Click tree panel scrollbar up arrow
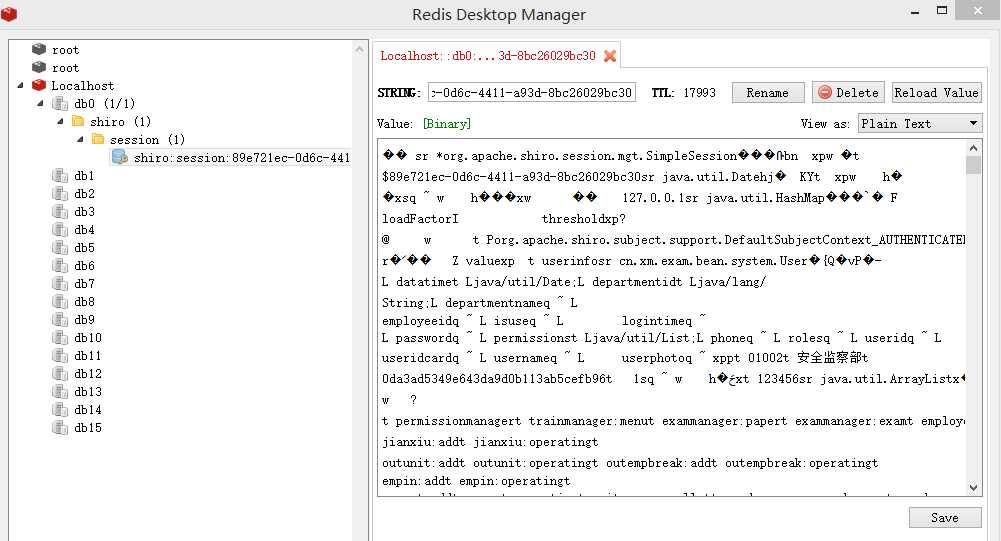Viewport: 1001px width, 541px height. coord(359,49)
